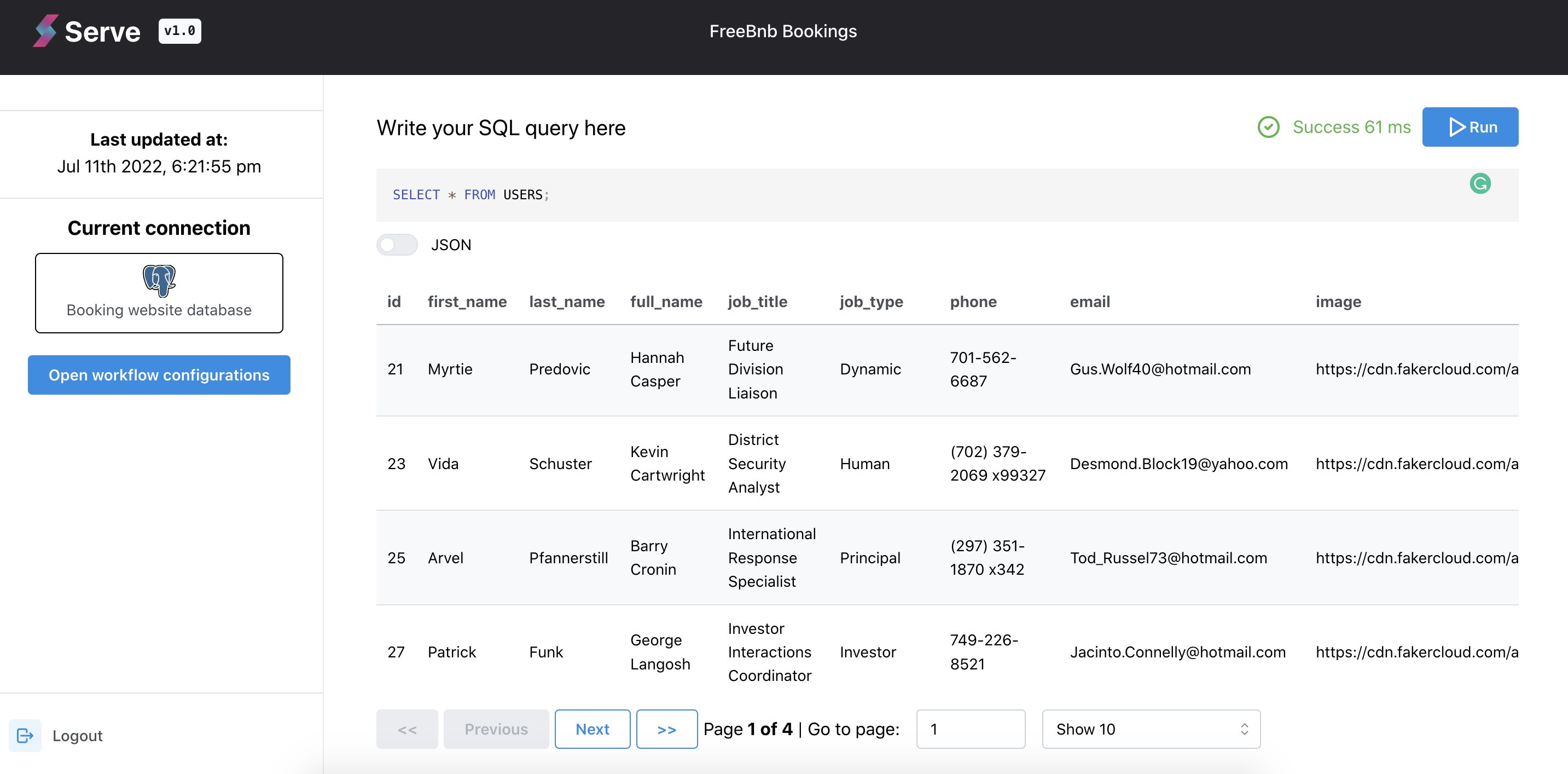Screen dimensions: 1568x774
Task: Click the Success 61 ms status text
Action: [x=1351, y=128]
